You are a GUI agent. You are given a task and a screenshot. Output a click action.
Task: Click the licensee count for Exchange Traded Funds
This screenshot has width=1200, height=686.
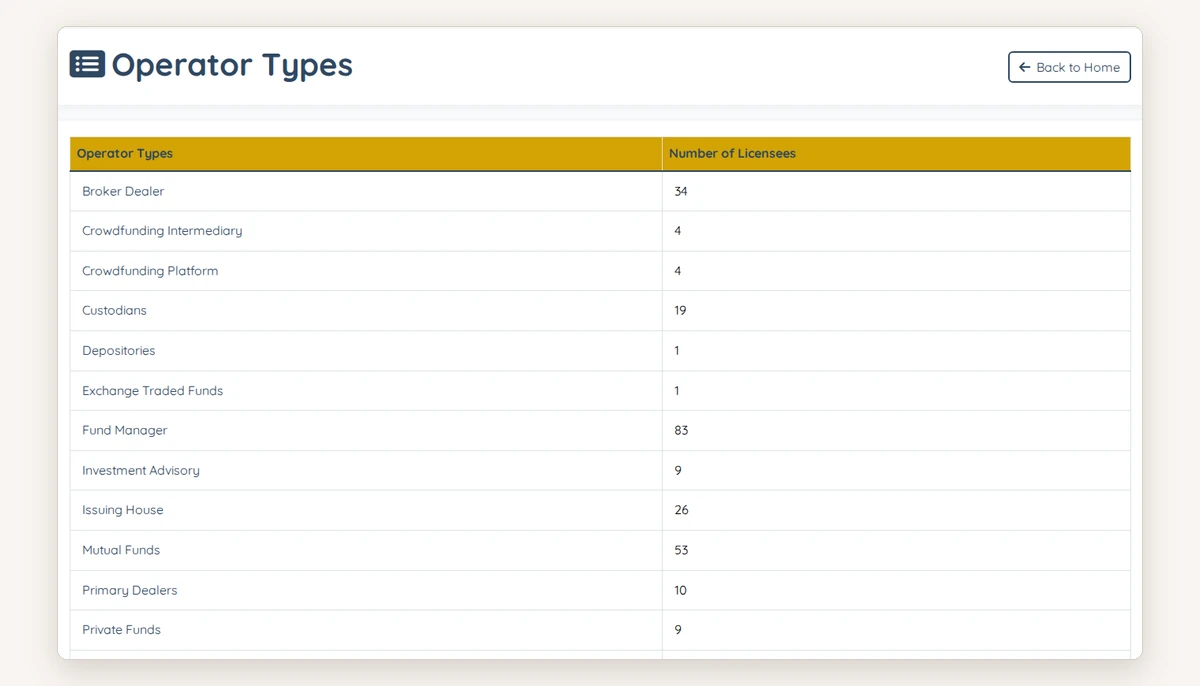tap(677, 391)
